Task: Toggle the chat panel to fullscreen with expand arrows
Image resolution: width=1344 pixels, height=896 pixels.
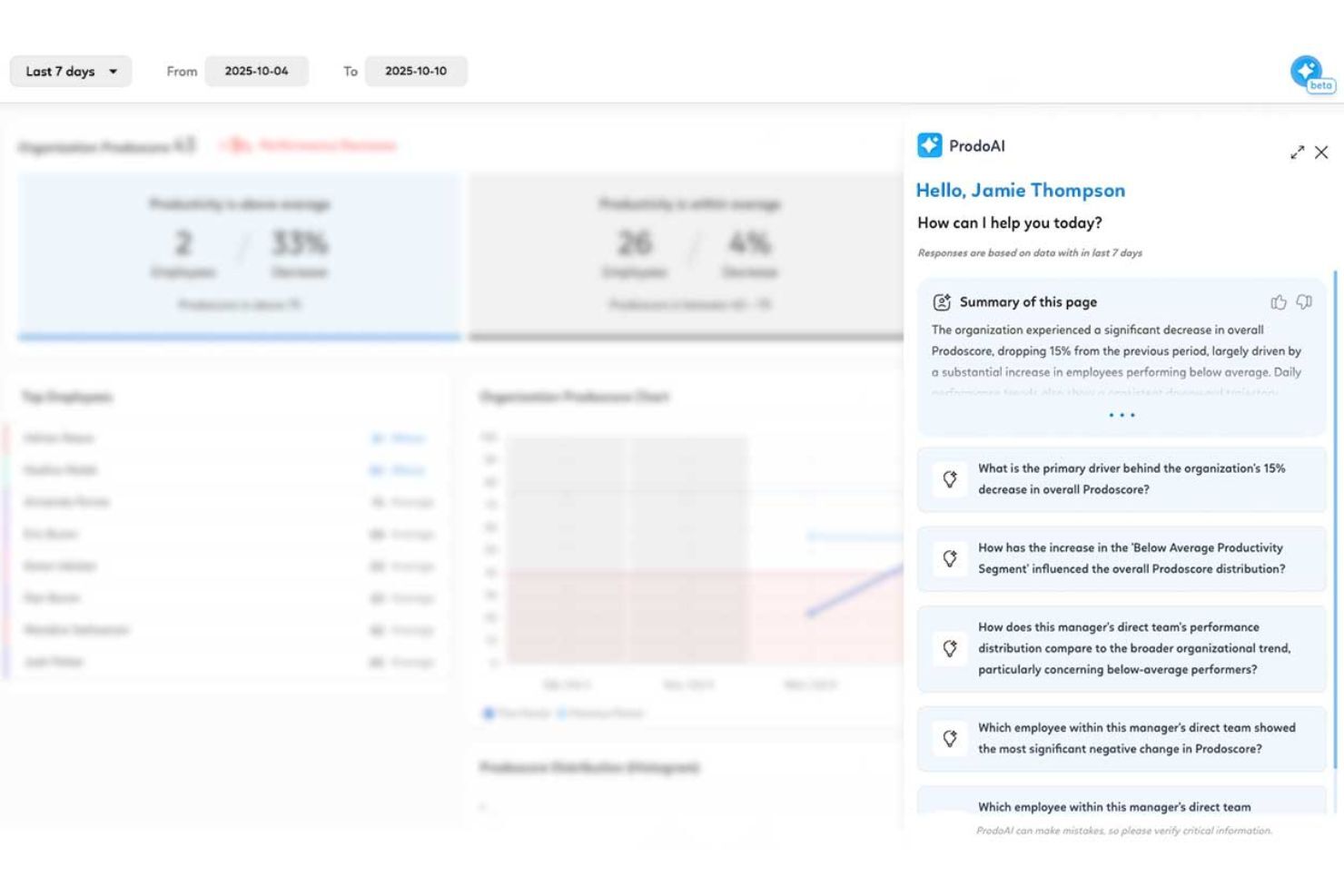Action: [1297, 153]
